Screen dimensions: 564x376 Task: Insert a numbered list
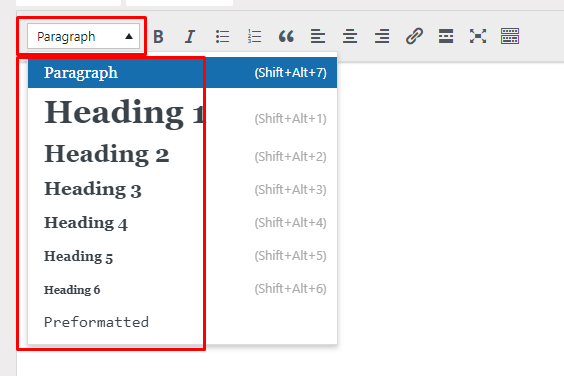click(254, 36)
